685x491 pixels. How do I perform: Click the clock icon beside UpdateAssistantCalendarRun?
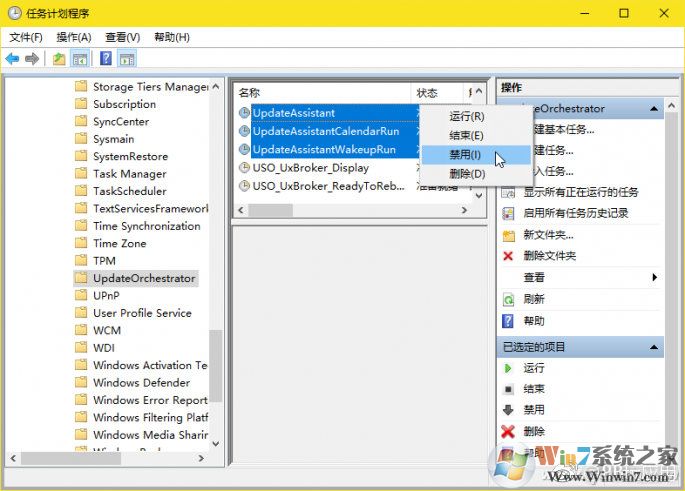coord(244,131)
